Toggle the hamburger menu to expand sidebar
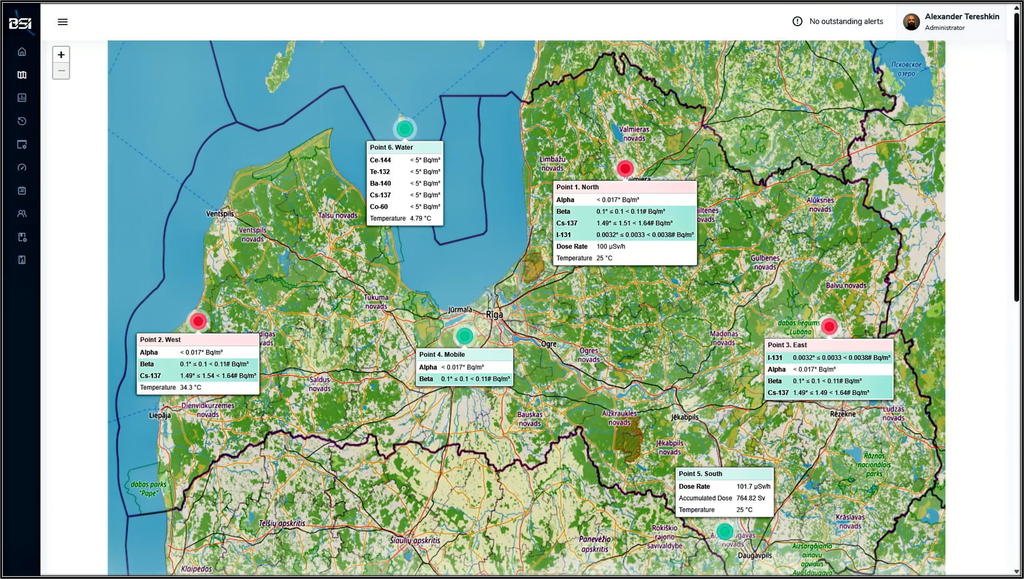This screenshot has width=1024, height=579. pyautogui.click(x=63, y=21)
